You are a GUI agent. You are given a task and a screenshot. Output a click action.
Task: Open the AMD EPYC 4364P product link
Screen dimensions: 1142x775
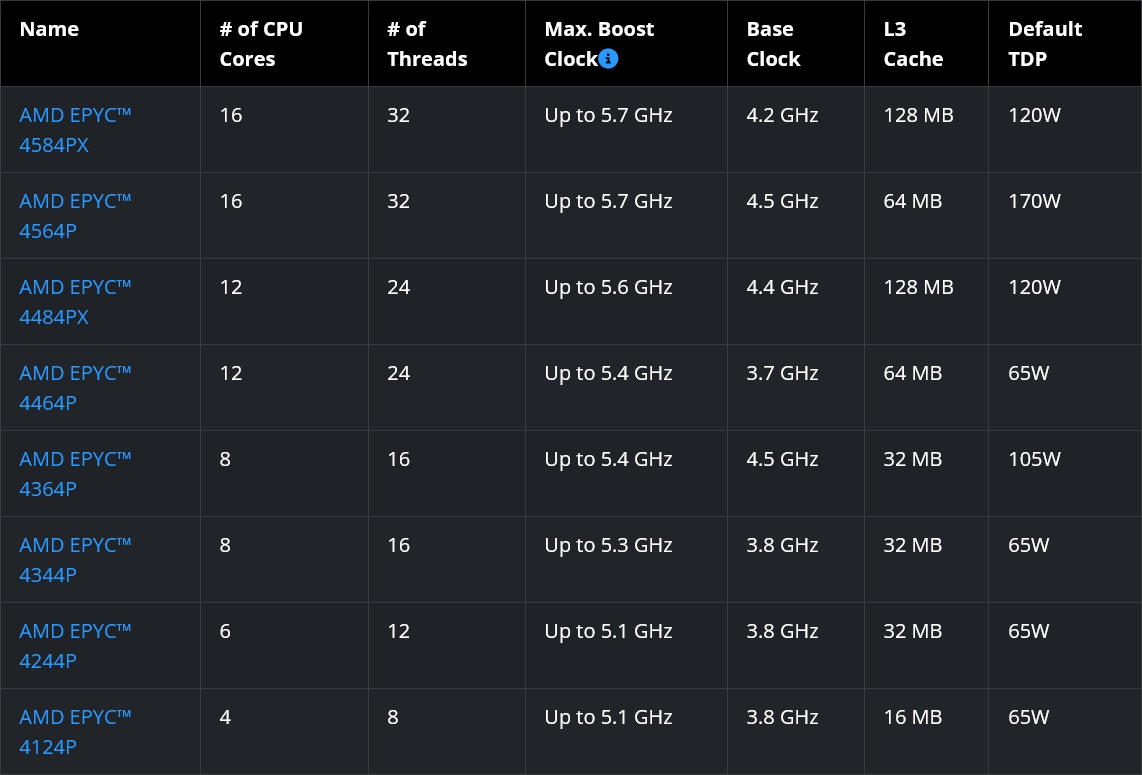[x=75, y=474]
